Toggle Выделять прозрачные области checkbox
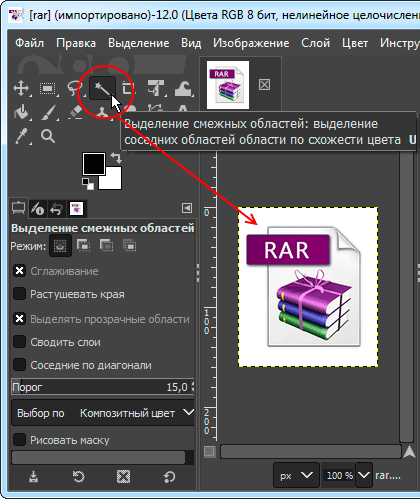This screenshot has height=499, width=420. tap(19, 319)
